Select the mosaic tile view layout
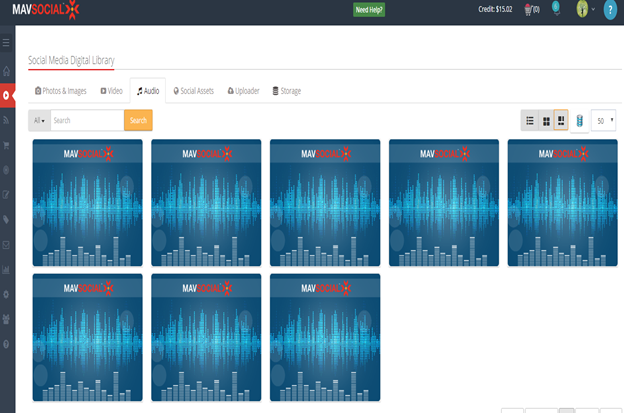This screenshot has width=624, height=413. (561, 121)
